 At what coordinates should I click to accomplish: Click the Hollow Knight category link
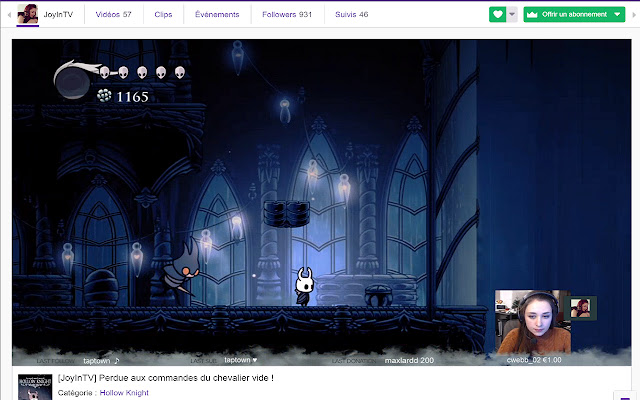[x=124, y=393]
